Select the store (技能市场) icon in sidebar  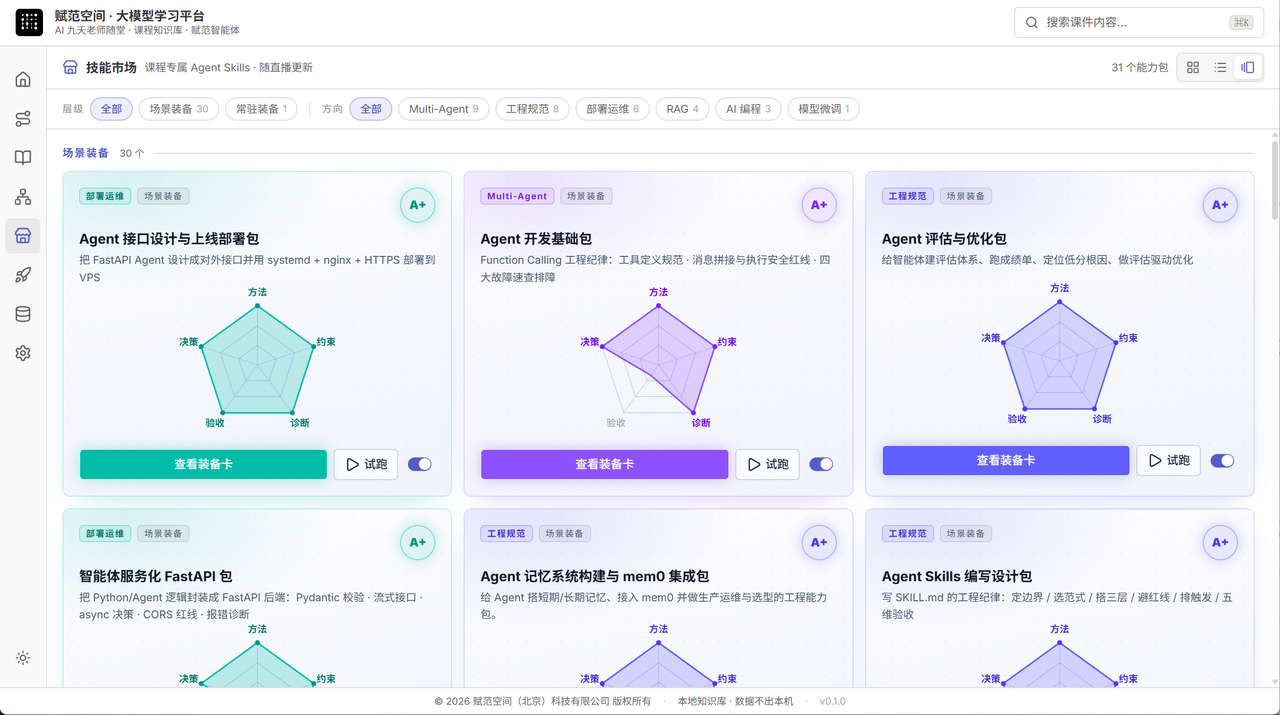click(x=23, y=236)
